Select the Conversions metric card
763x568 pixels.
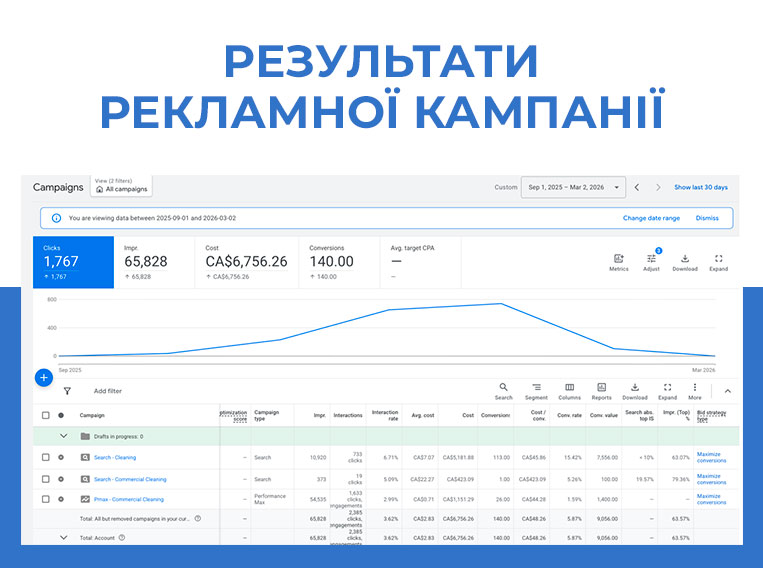339,262
